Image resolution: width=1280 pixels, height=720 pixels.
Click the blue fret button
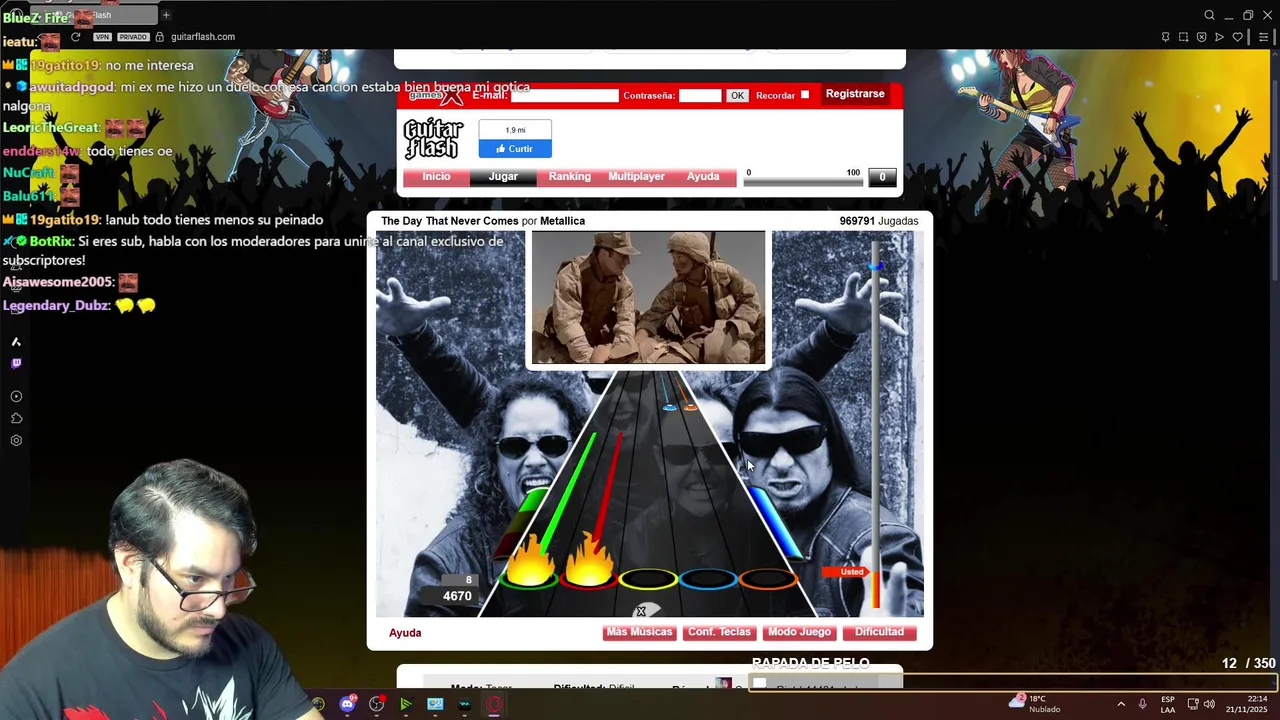coord(708,580)
